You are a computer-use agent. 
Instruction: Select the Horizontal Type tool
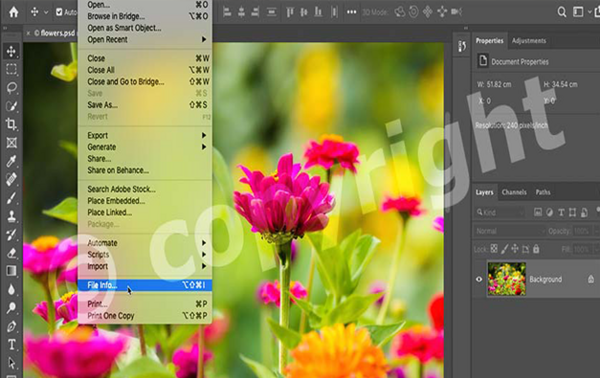click(x=11, y=345)
